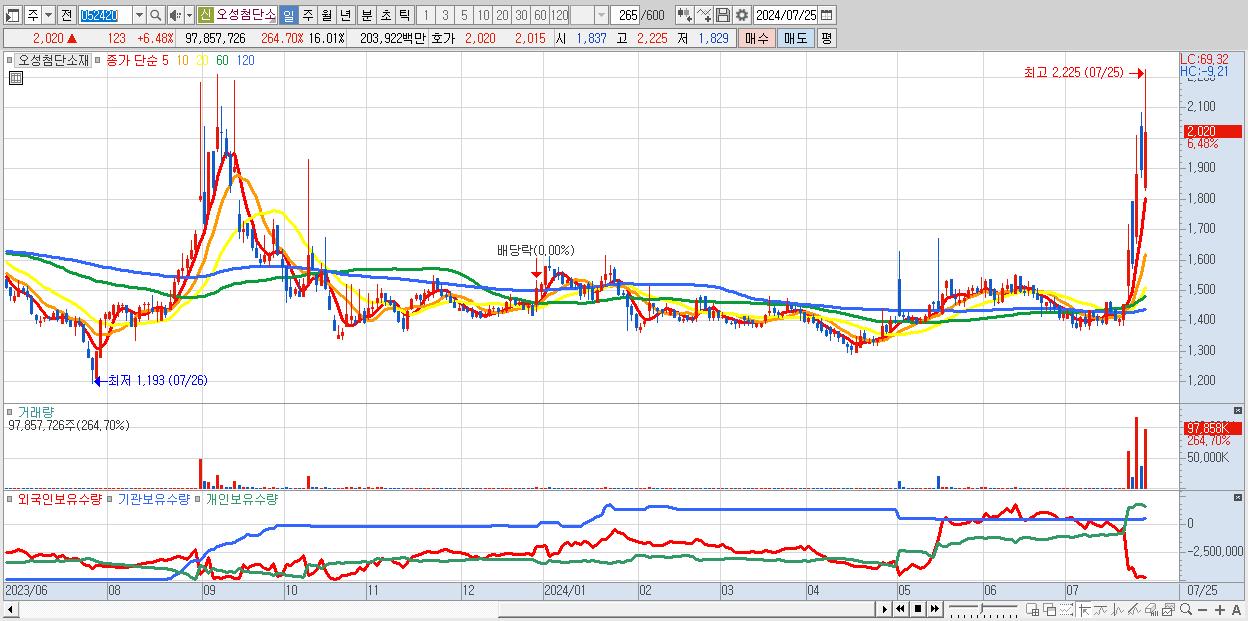Adjust the bottom chart zoom slider

click(983, 609)
